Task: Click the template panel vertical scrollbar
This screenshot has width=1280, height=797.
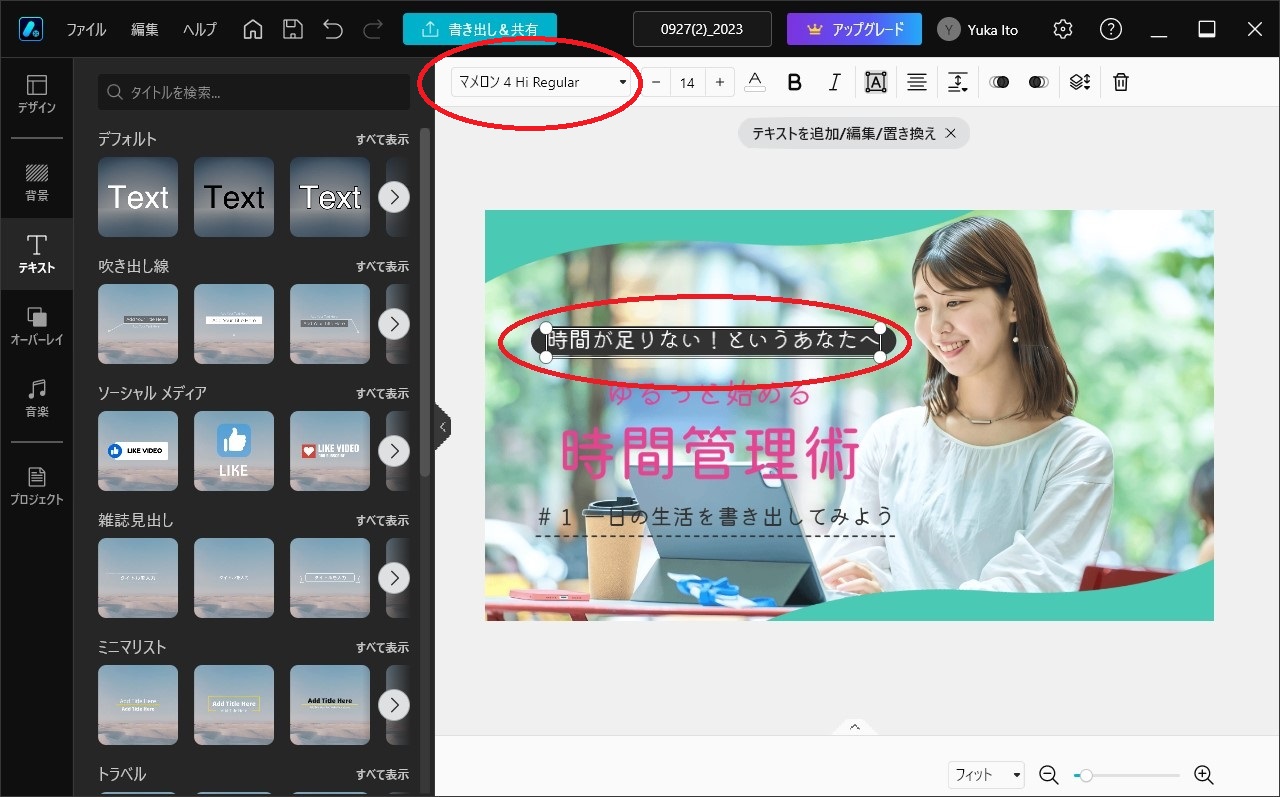Action: [426, 302]
